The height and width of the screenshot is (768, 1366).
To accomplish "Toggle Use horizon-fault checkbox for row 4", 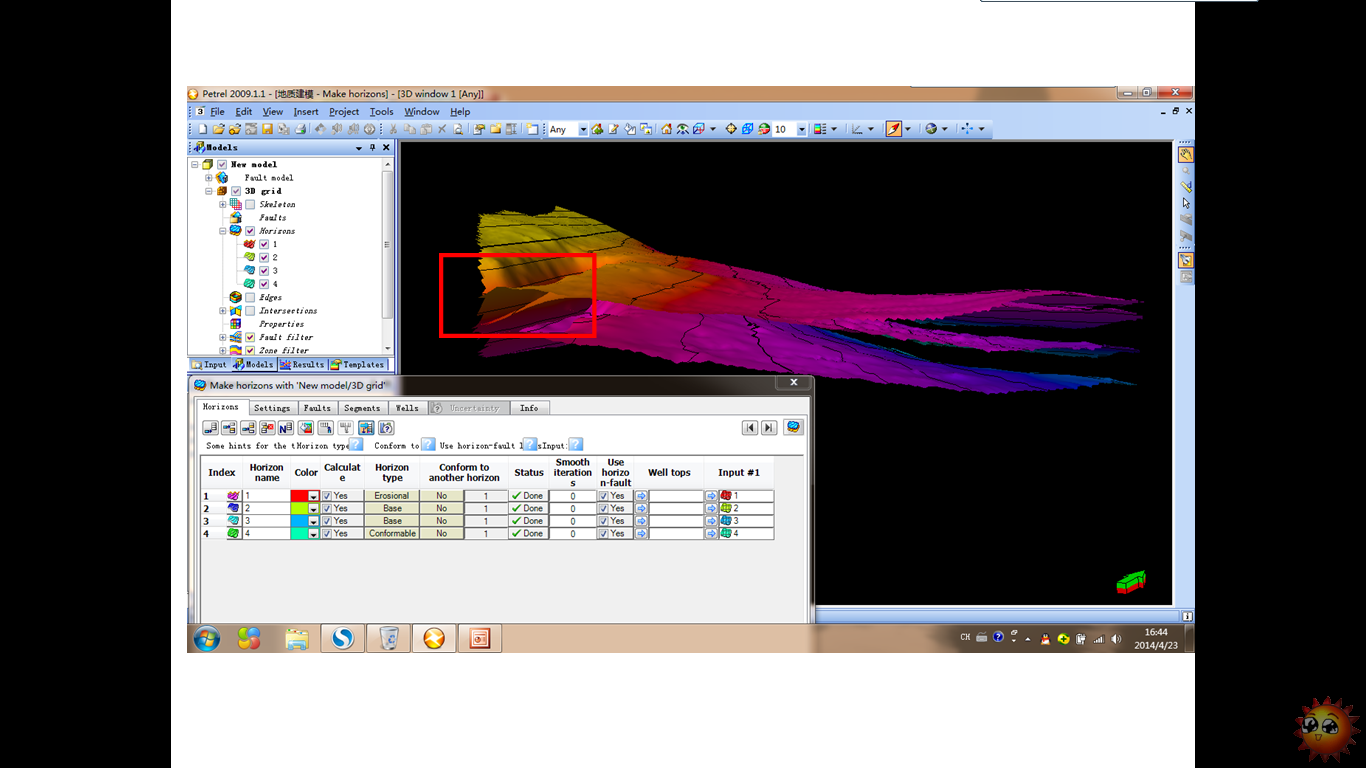I will [x=603, y=534].
